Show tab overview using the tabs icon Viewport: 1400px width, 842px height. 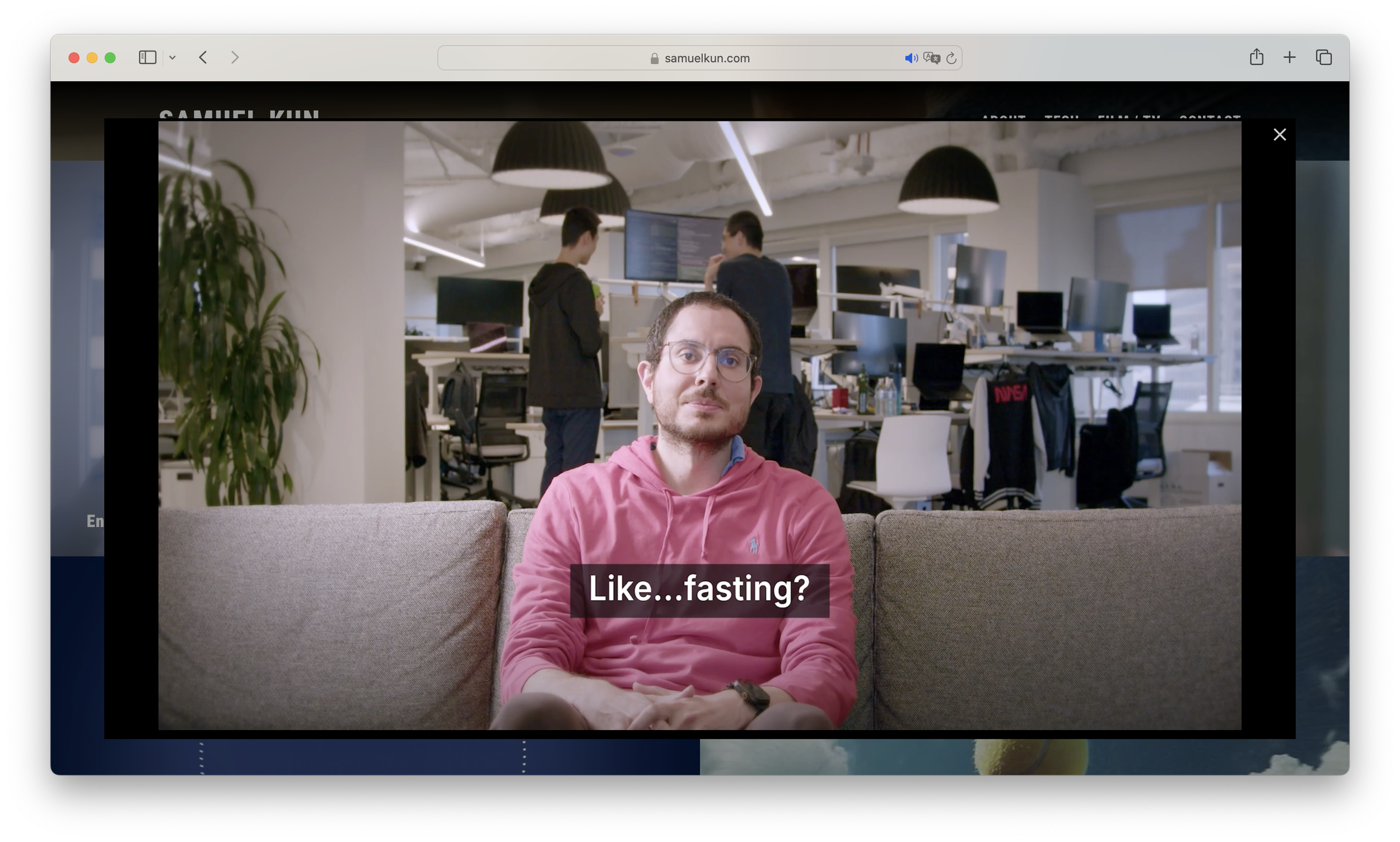1323,57
